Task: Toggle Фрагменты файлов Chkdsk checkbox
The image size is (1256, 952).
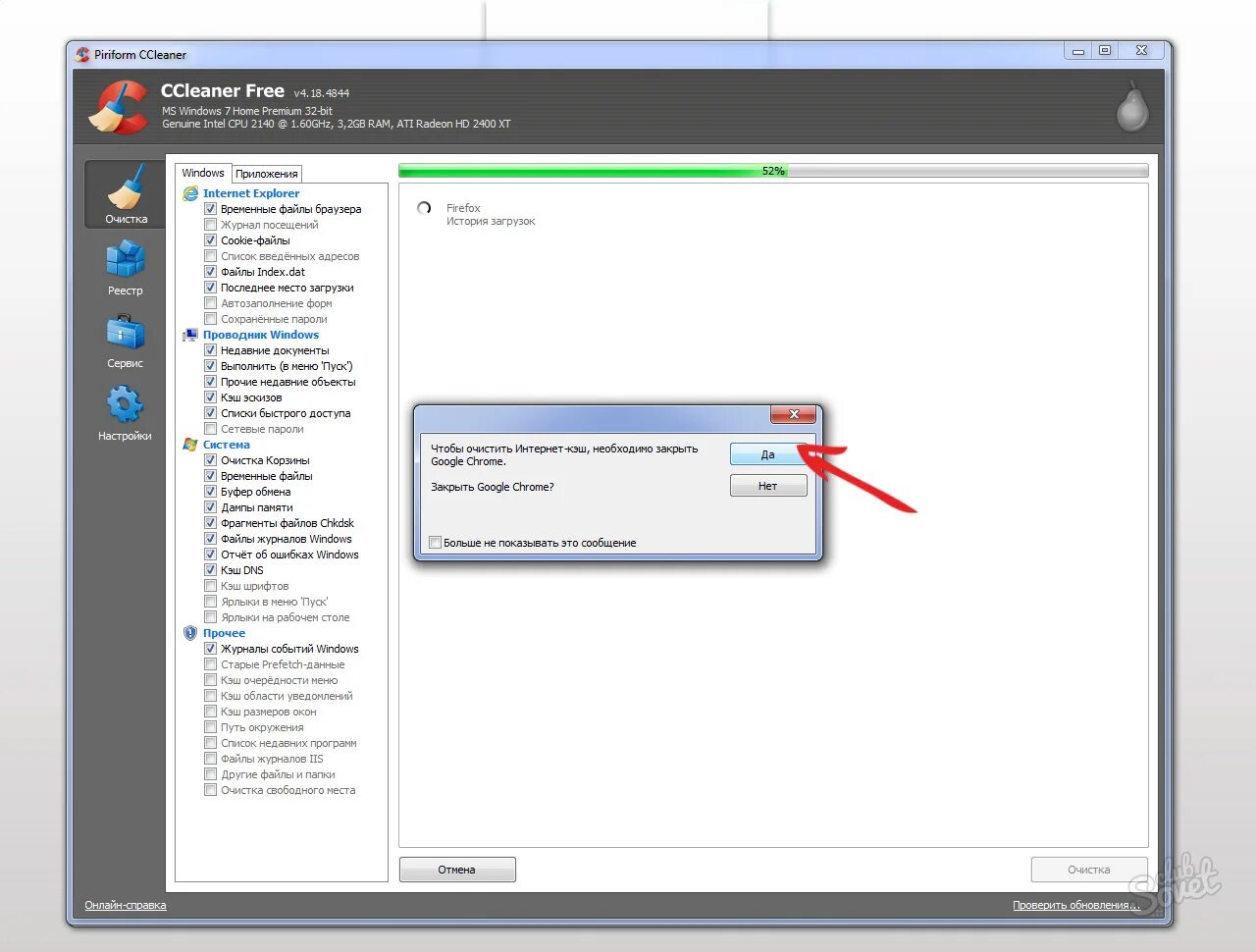Action: point(210,523)
